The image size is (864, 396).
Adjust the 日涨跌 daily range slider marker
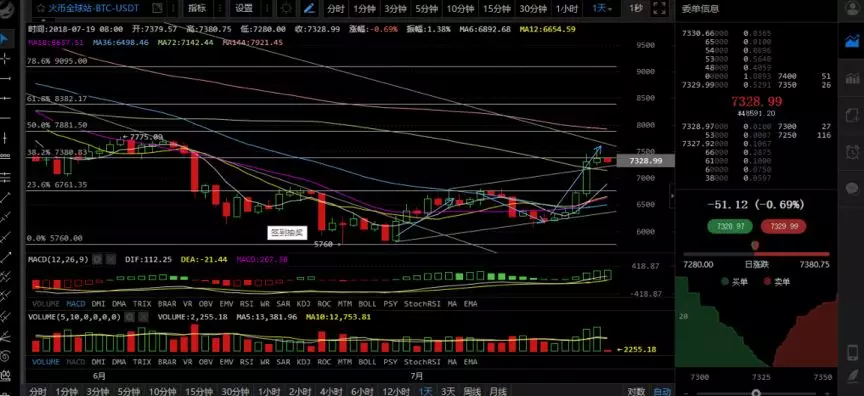tap(755, 245)
